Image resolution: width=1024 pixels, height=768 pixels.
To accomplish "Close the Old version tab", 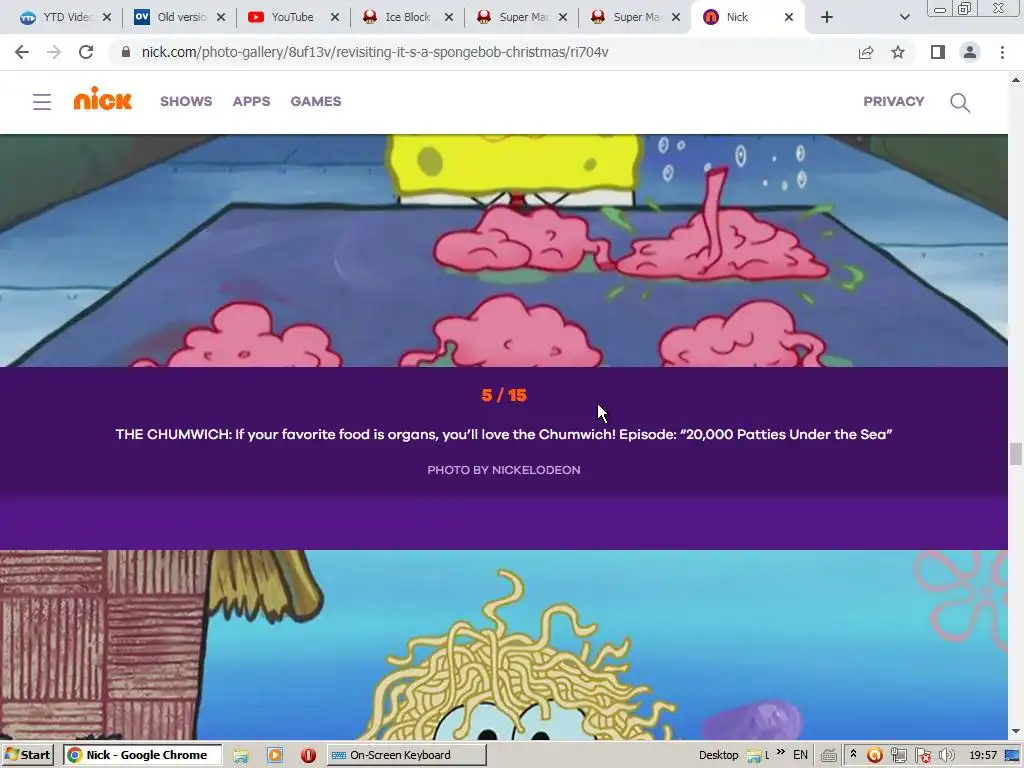I will click(x=221, y=17).
